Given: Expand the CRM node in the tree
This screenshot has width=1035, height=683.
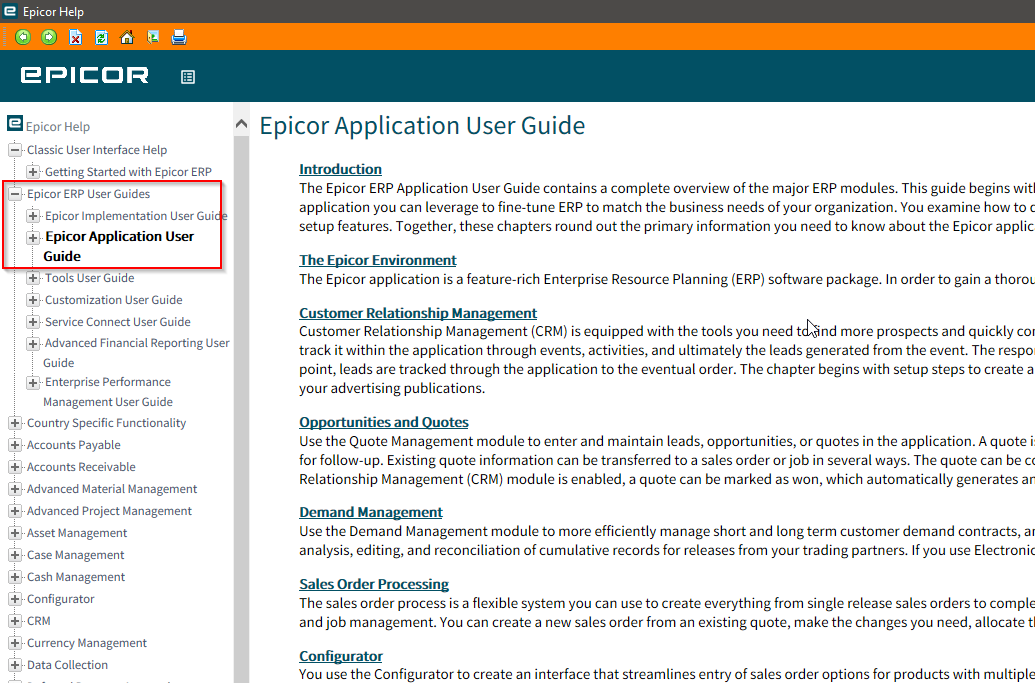Looking at the screenshot, I should (x=15, y=621).
